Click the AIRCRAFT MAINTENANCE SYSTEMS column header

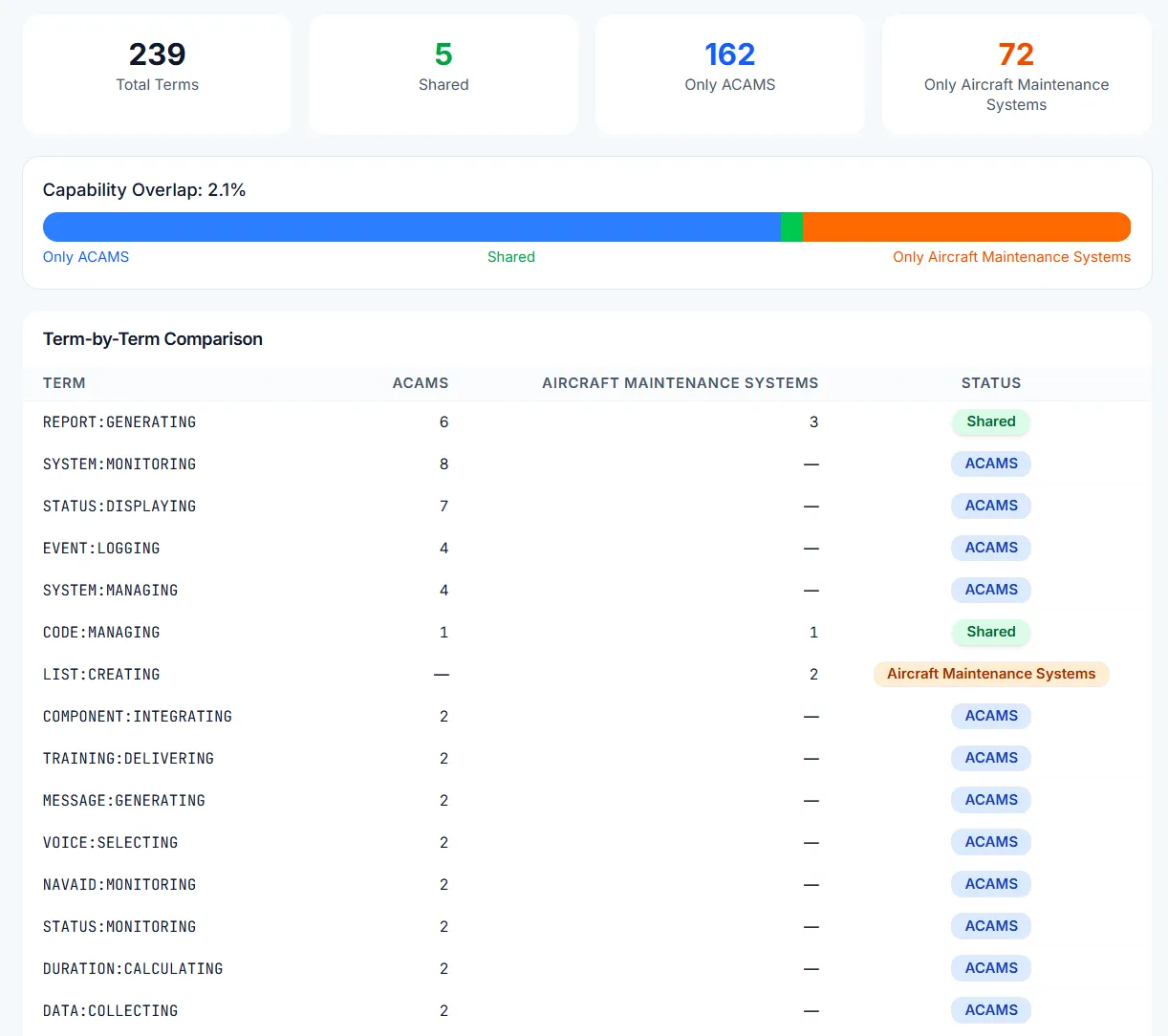pos(680,383)
